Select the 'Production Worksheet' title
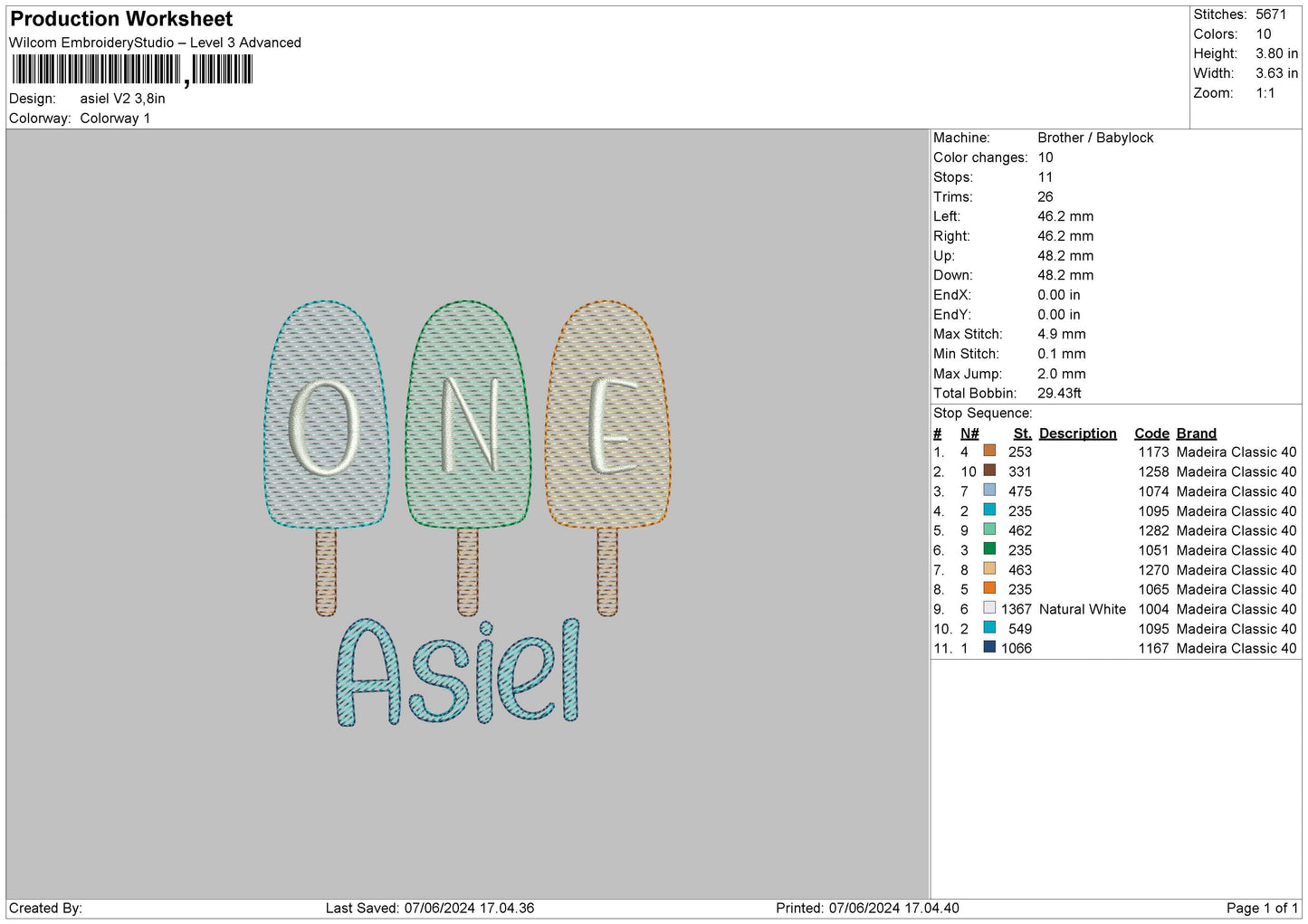1308x924 pixels. tap(121, 19)
